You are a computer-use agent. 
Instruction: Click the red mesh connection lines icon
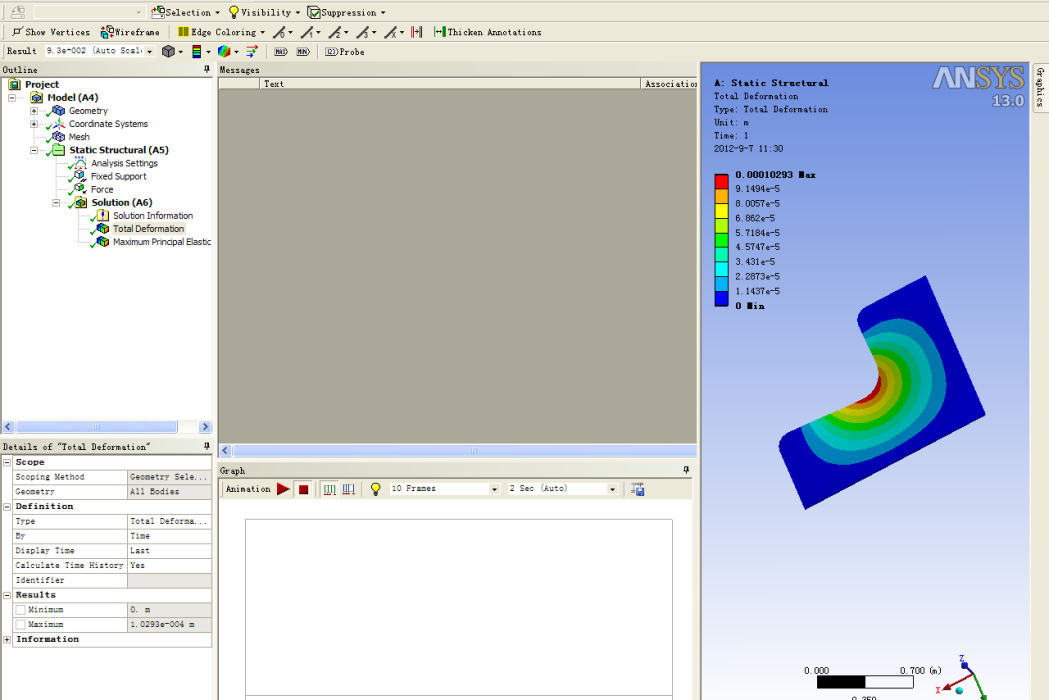[417, 31]
